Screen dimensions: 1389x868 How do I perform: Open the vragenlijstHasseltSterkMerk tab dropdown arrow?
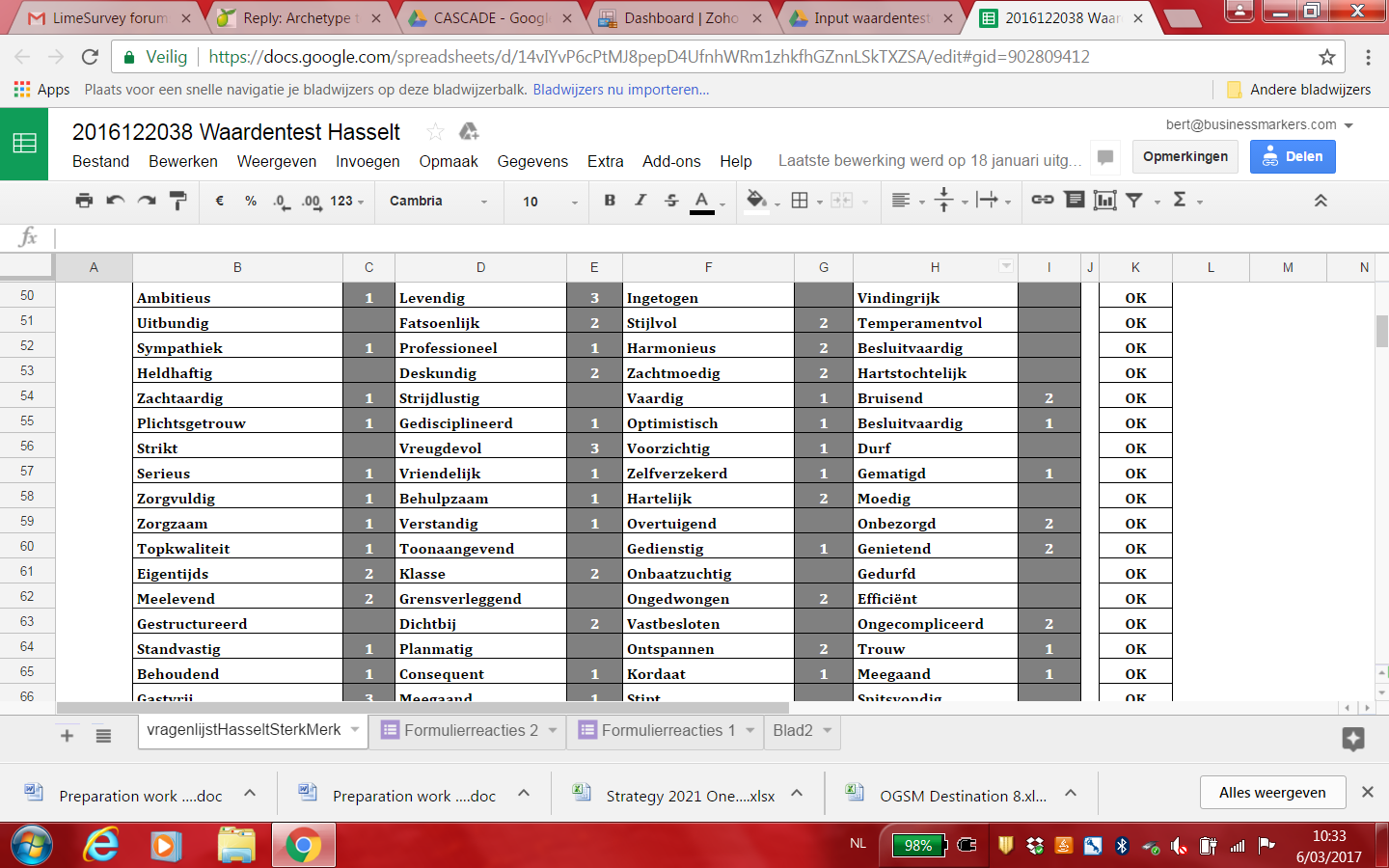tap(355, 730)
